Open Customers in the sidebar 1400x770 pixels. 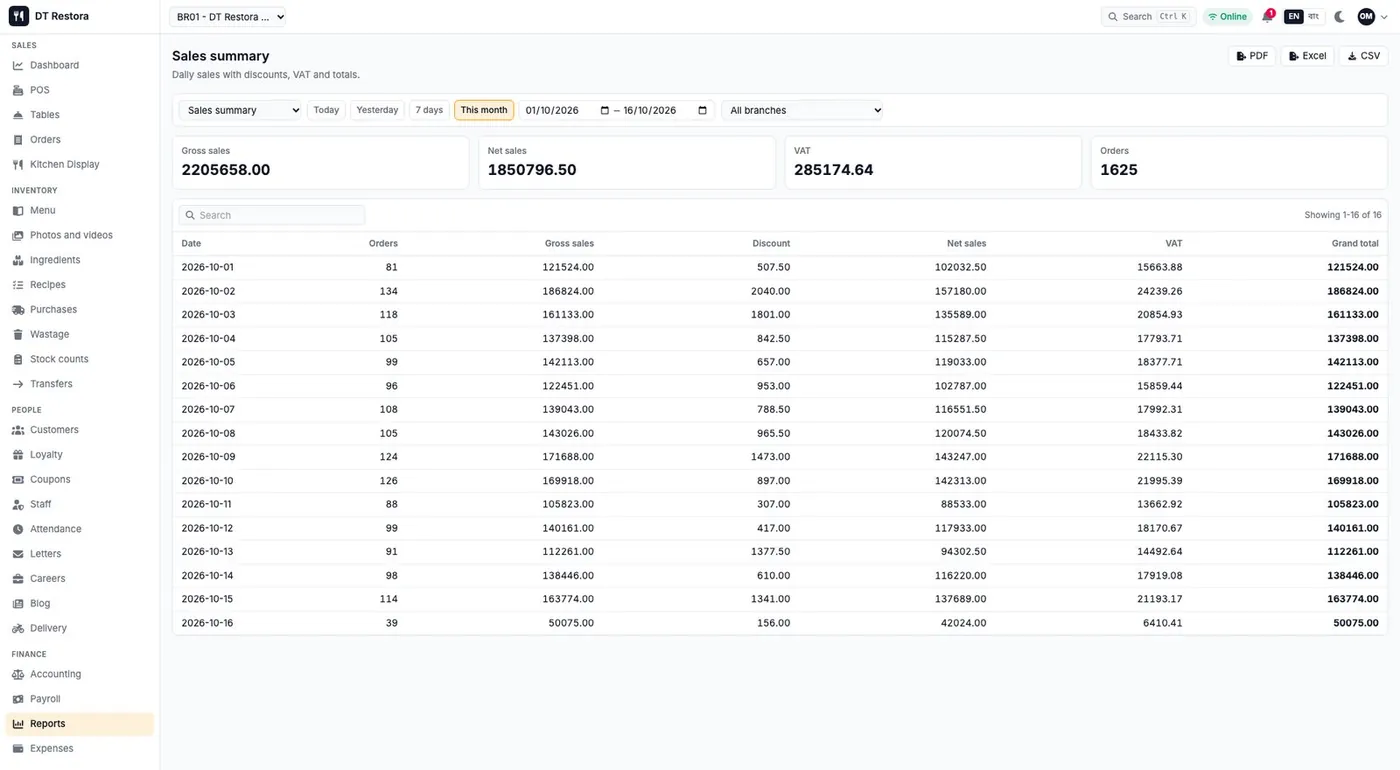click(x=80, y=430)
